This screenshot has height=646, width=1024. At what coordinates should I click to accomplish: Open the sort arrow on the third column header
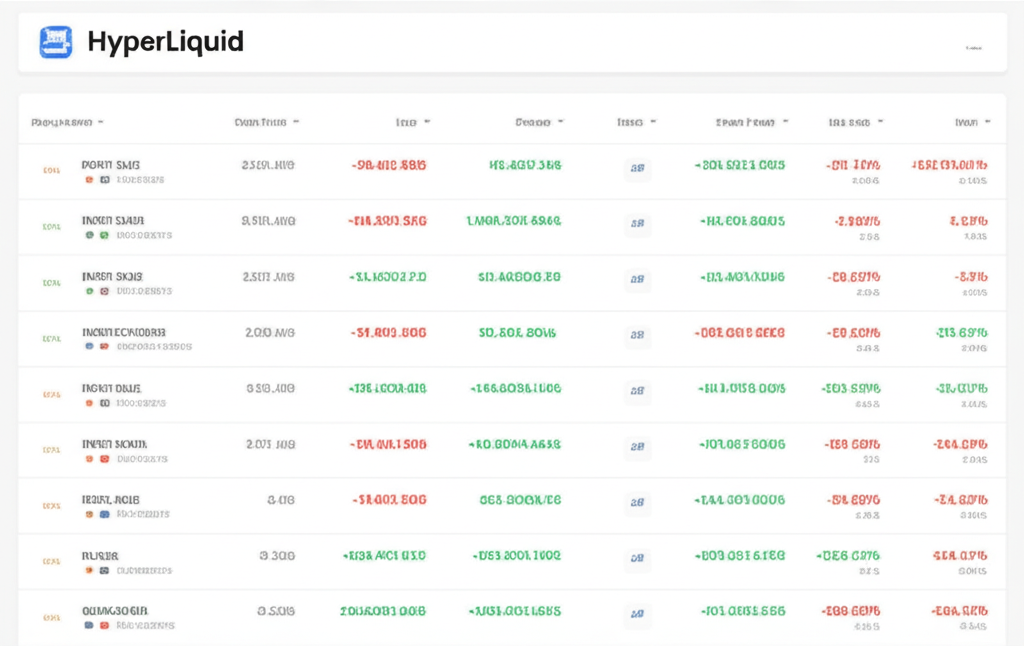pyautogui.click(x=427, y=122)
